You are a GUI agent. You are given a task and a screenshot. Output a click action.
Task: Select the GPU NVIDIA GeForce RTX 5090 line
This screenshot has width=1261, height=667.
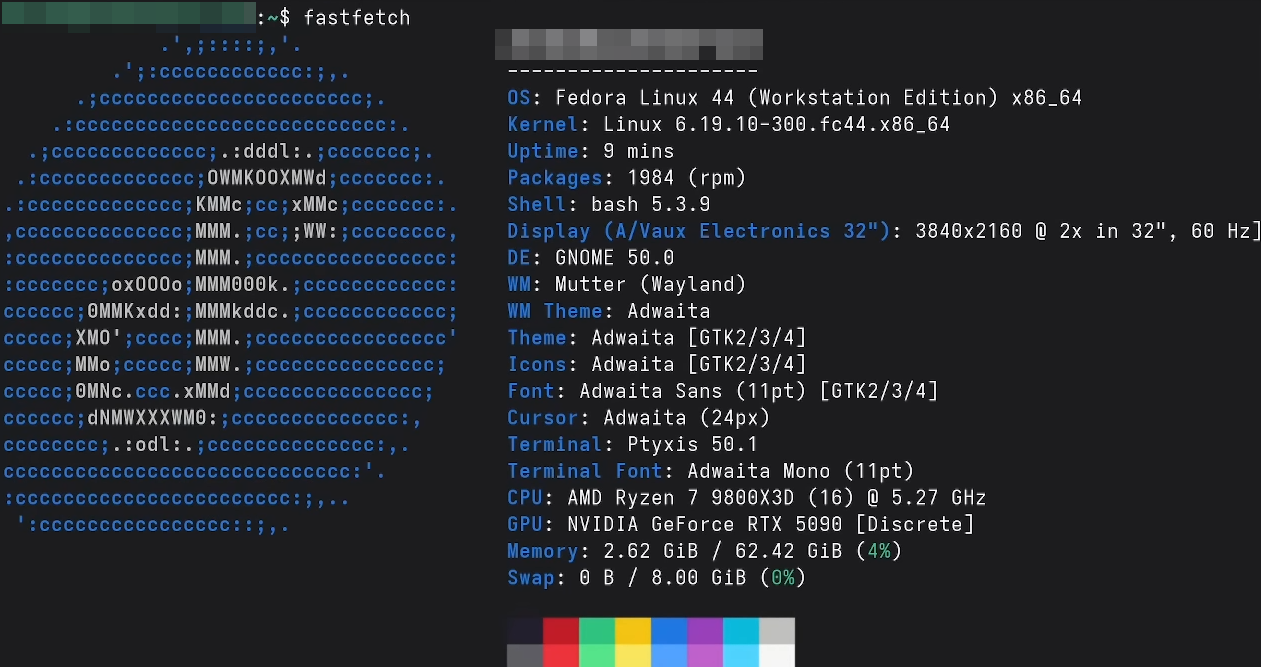tap(741, 524)
